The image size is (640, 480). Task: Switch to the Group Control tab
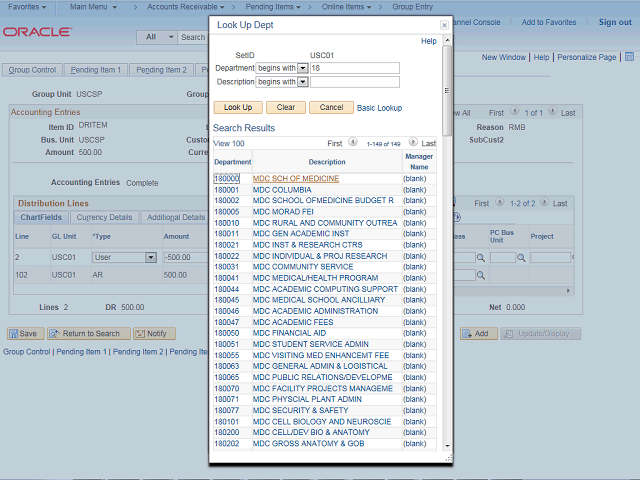click(32, 70)
